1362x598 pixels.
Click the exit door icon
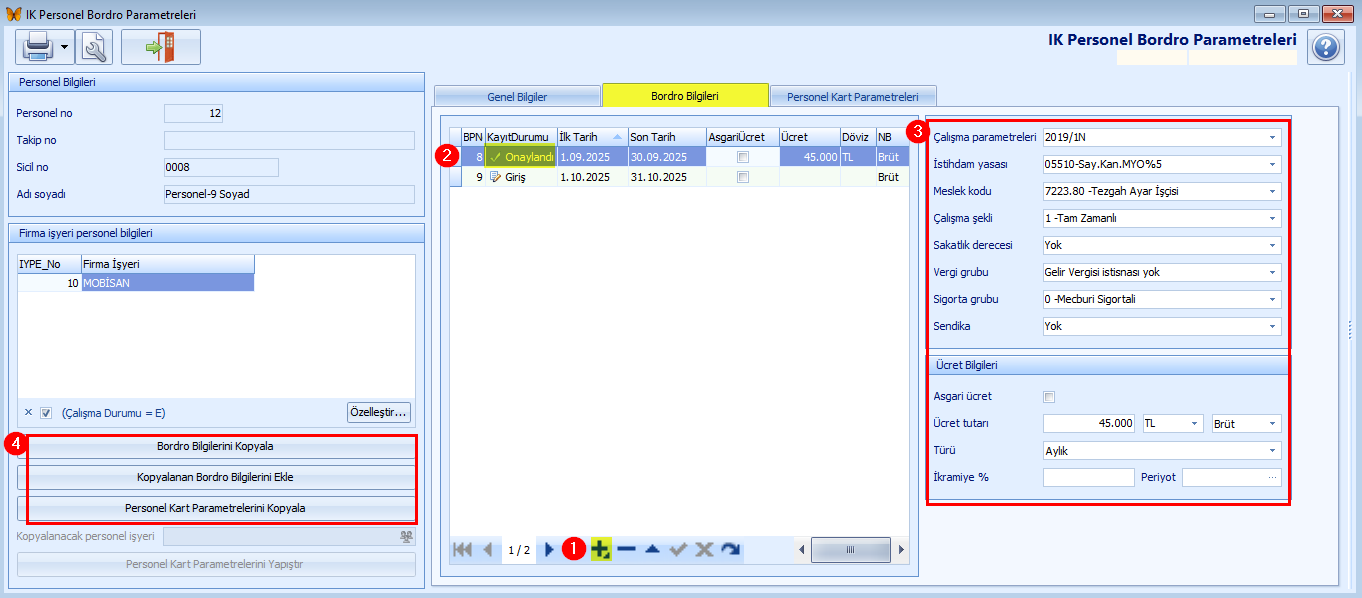click(x=160, y=47)
